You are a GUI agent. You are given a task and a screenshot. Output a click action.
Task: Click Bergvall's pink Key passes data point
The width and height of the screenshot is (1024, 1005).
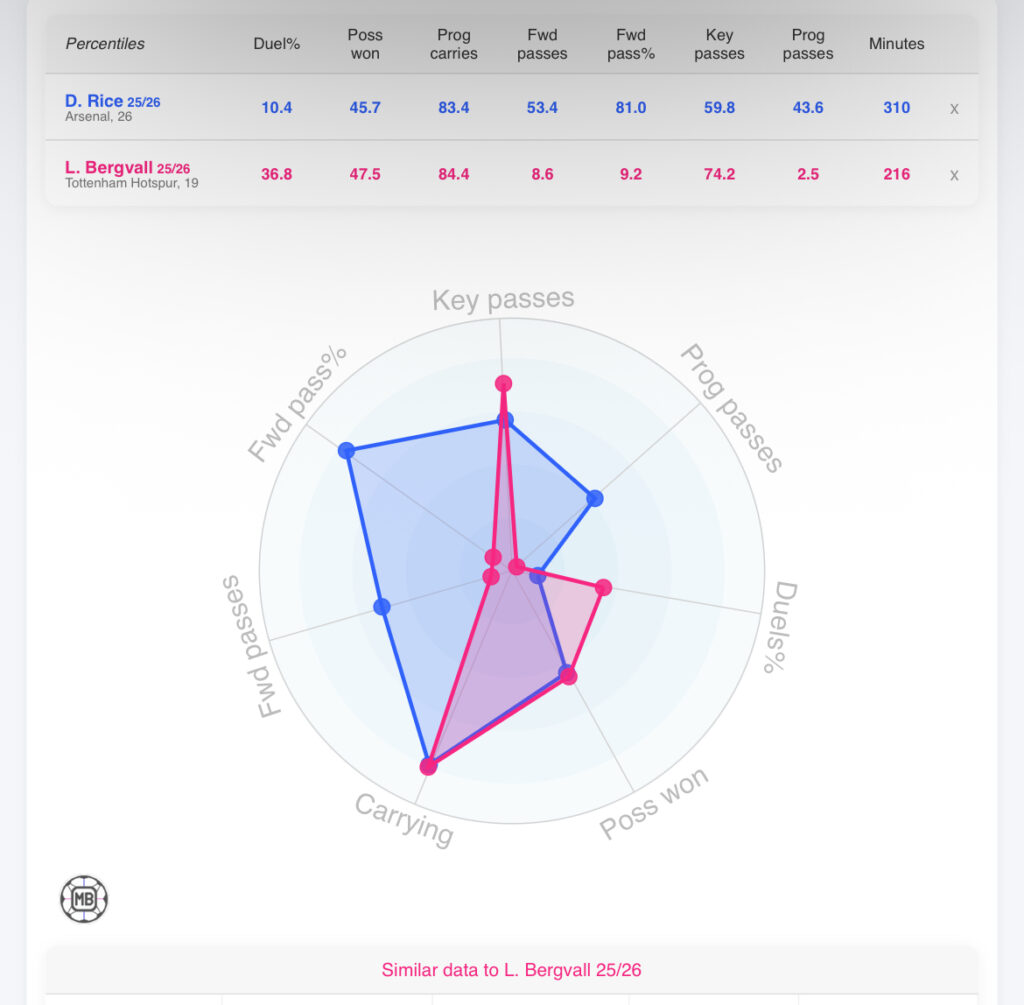tap(503, 383)
